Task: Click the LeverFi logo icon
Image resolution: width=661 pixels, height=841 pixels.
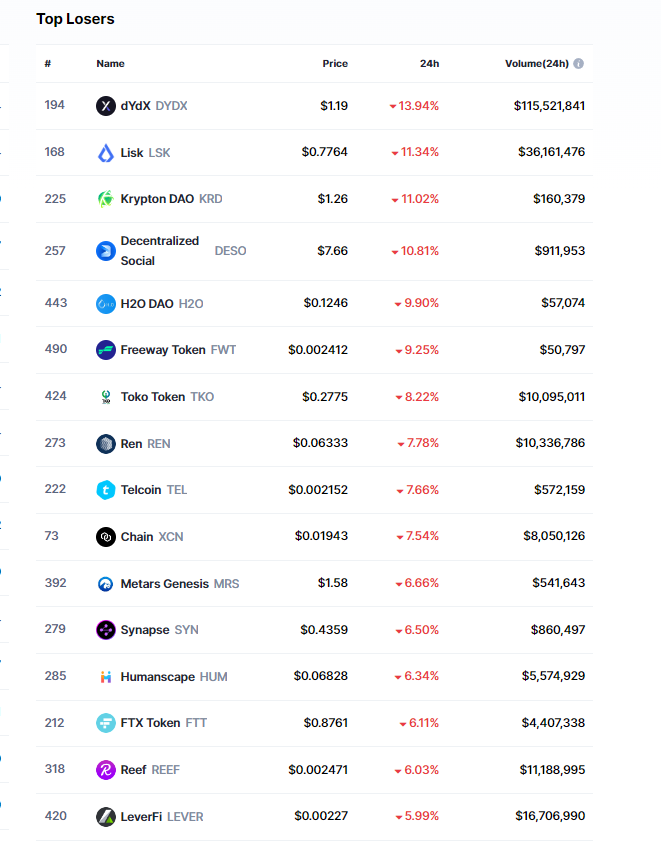Action: (x=106, y=817)
